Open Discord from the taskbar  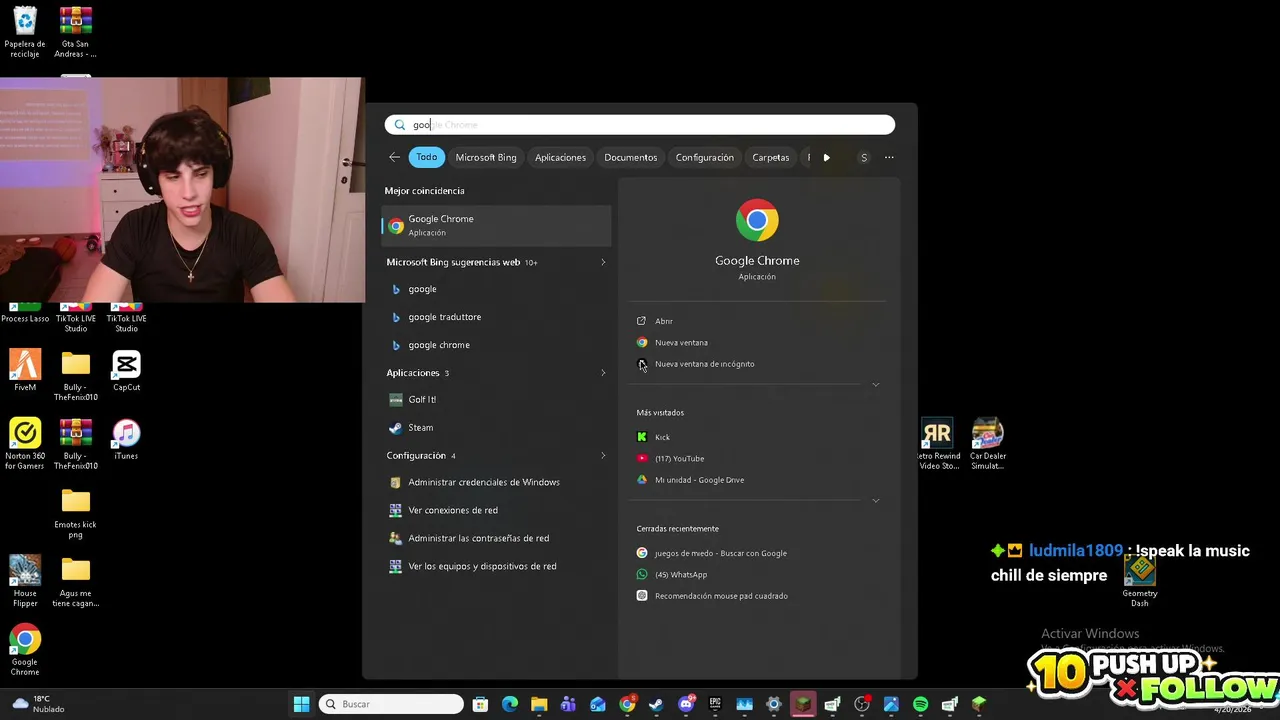(x=686, y=704)
